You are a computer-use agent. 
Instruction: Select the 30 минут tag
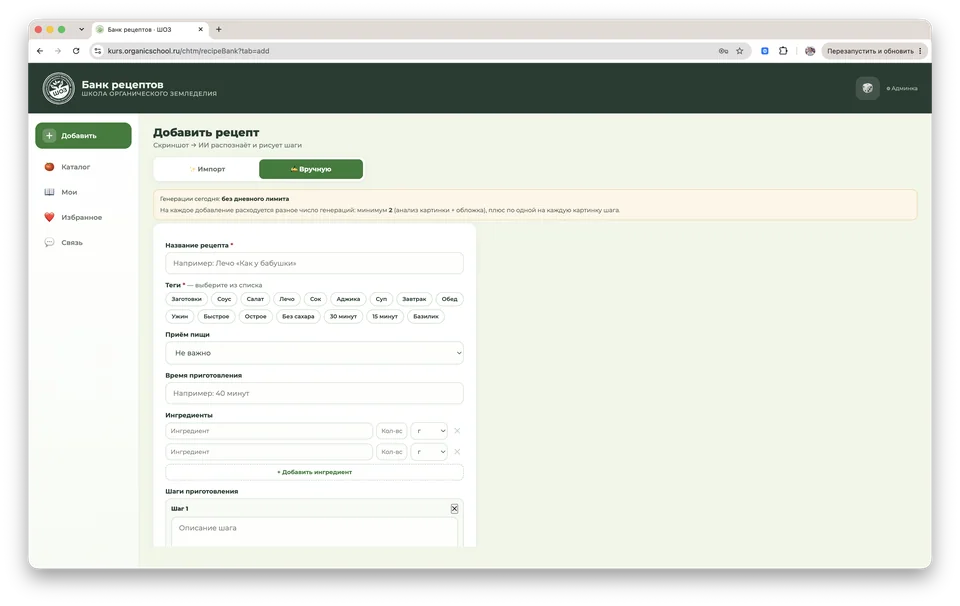[343, 316]
